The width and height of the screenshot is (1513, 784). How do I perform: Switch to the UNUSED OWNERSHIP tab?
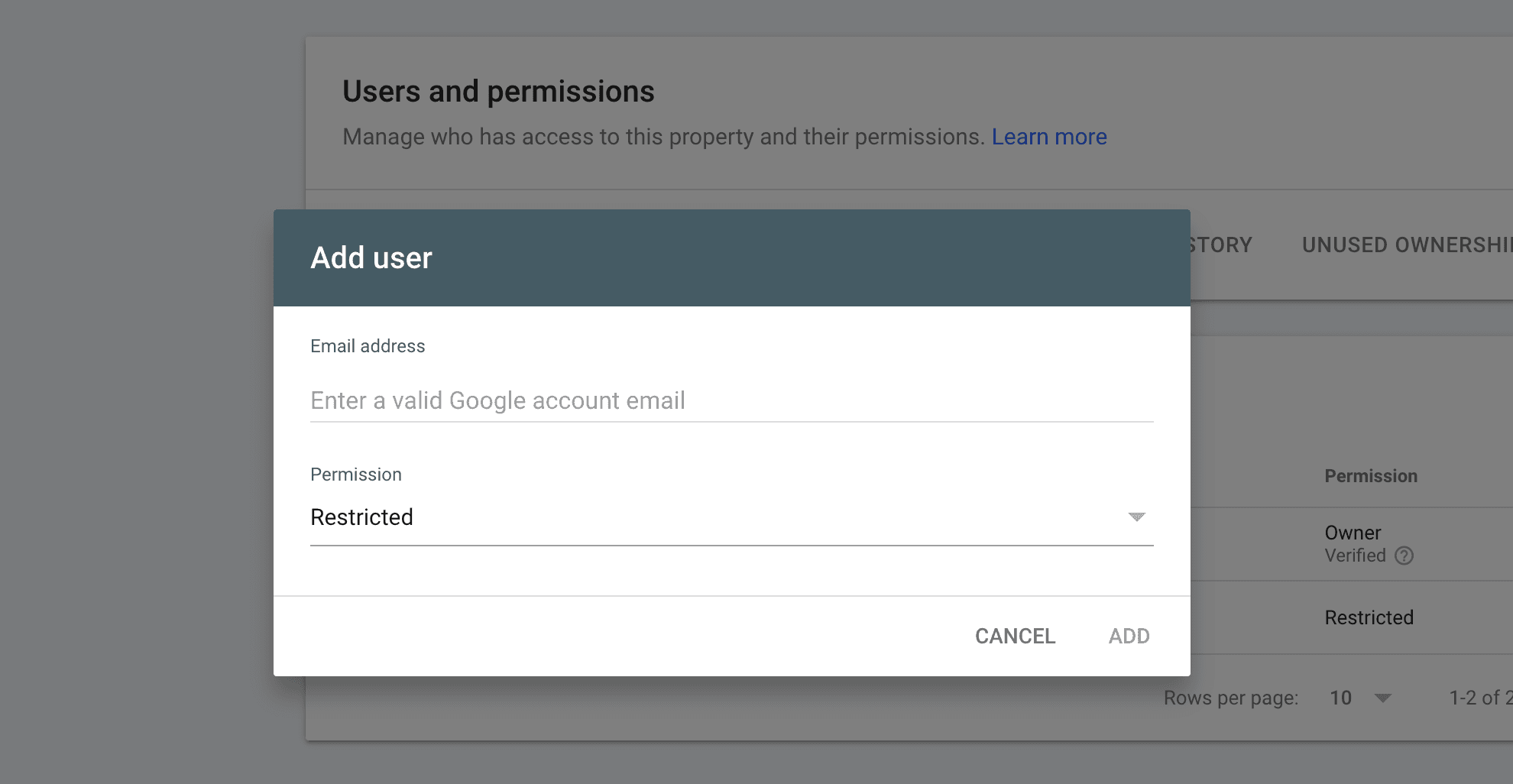tap(1405, 245)
